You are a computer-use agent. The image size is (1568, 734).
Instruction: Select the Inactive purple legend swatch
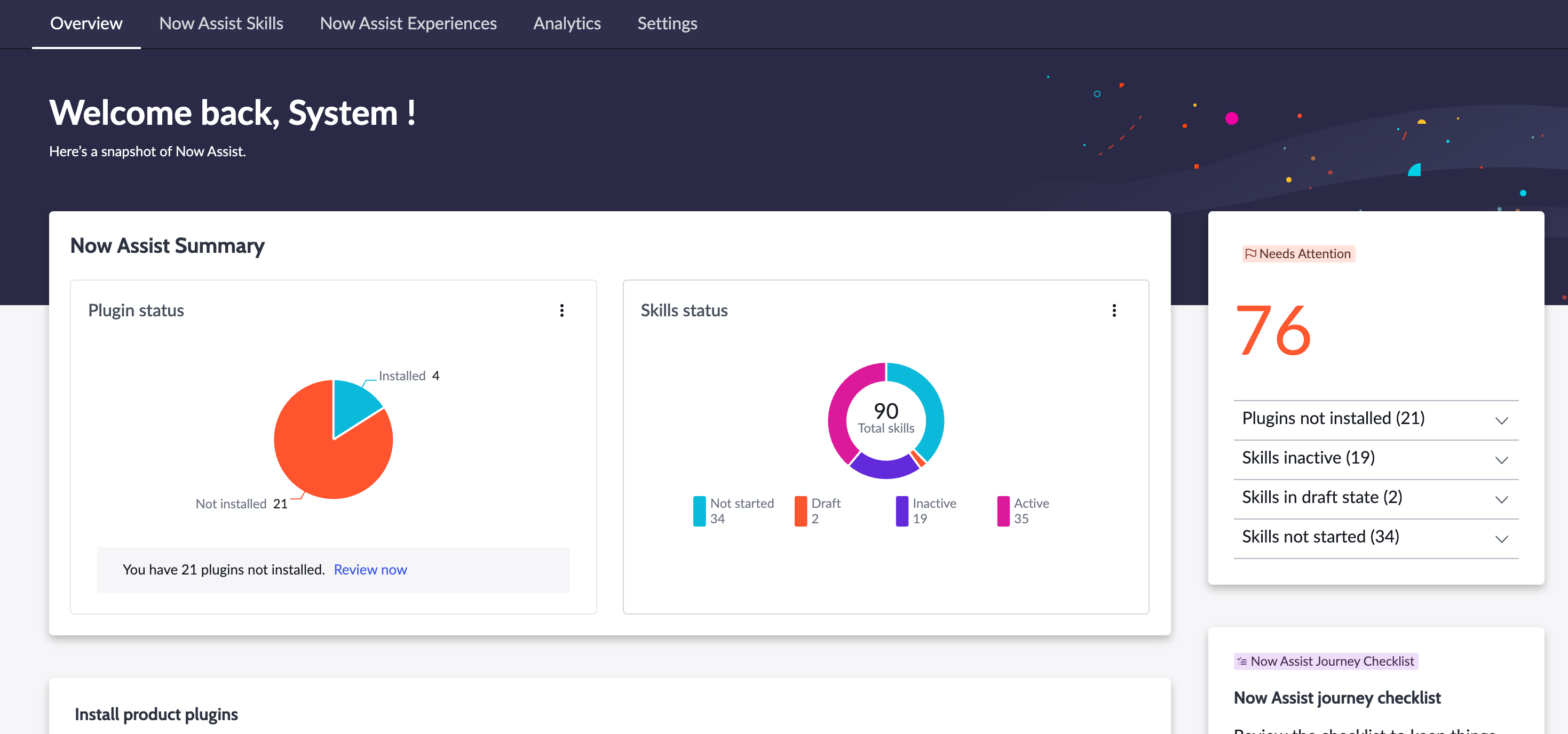pos(901,510)
